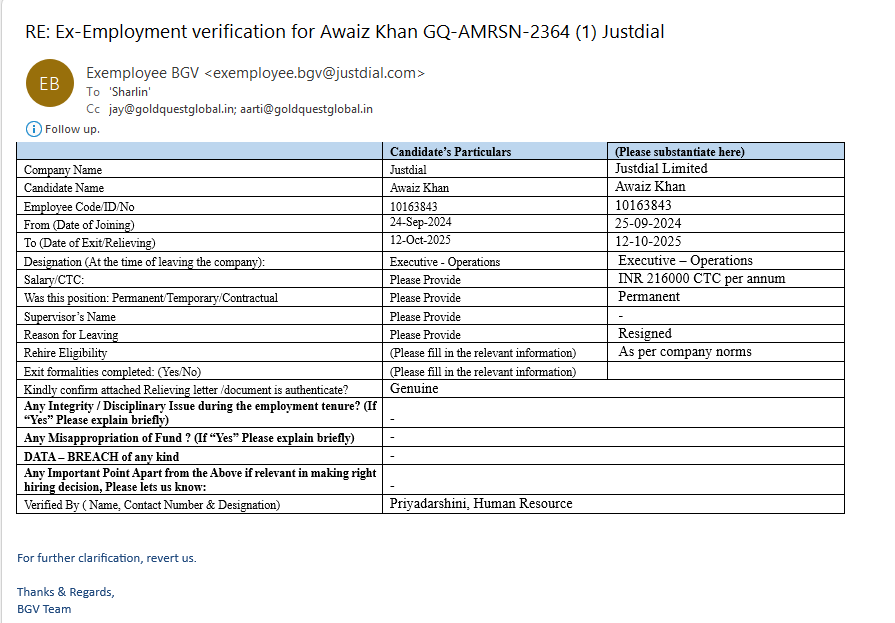Select the Company Name row label
The image size is (895, 623).
[x=63, y=170]
